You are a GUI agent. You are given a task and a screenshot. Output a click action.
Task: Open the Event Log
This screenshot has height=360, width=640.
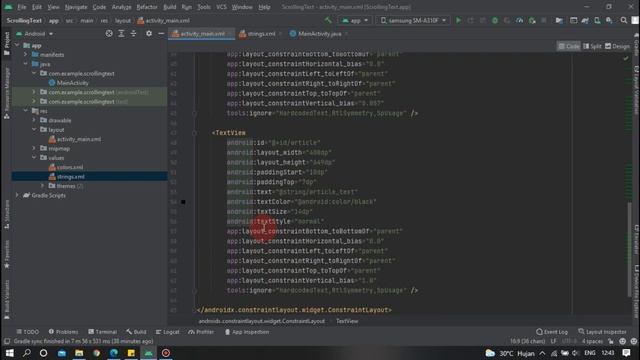coord(552,332)
